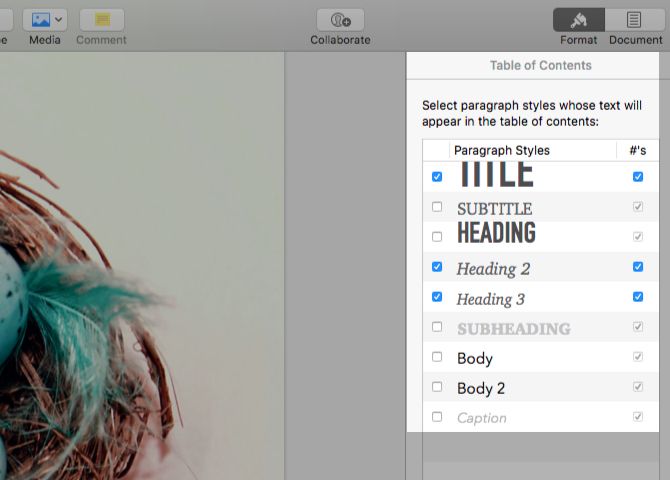Select the HEADING style name
Image resolution: width=670 pixels, height=480 pixels.
496,233
